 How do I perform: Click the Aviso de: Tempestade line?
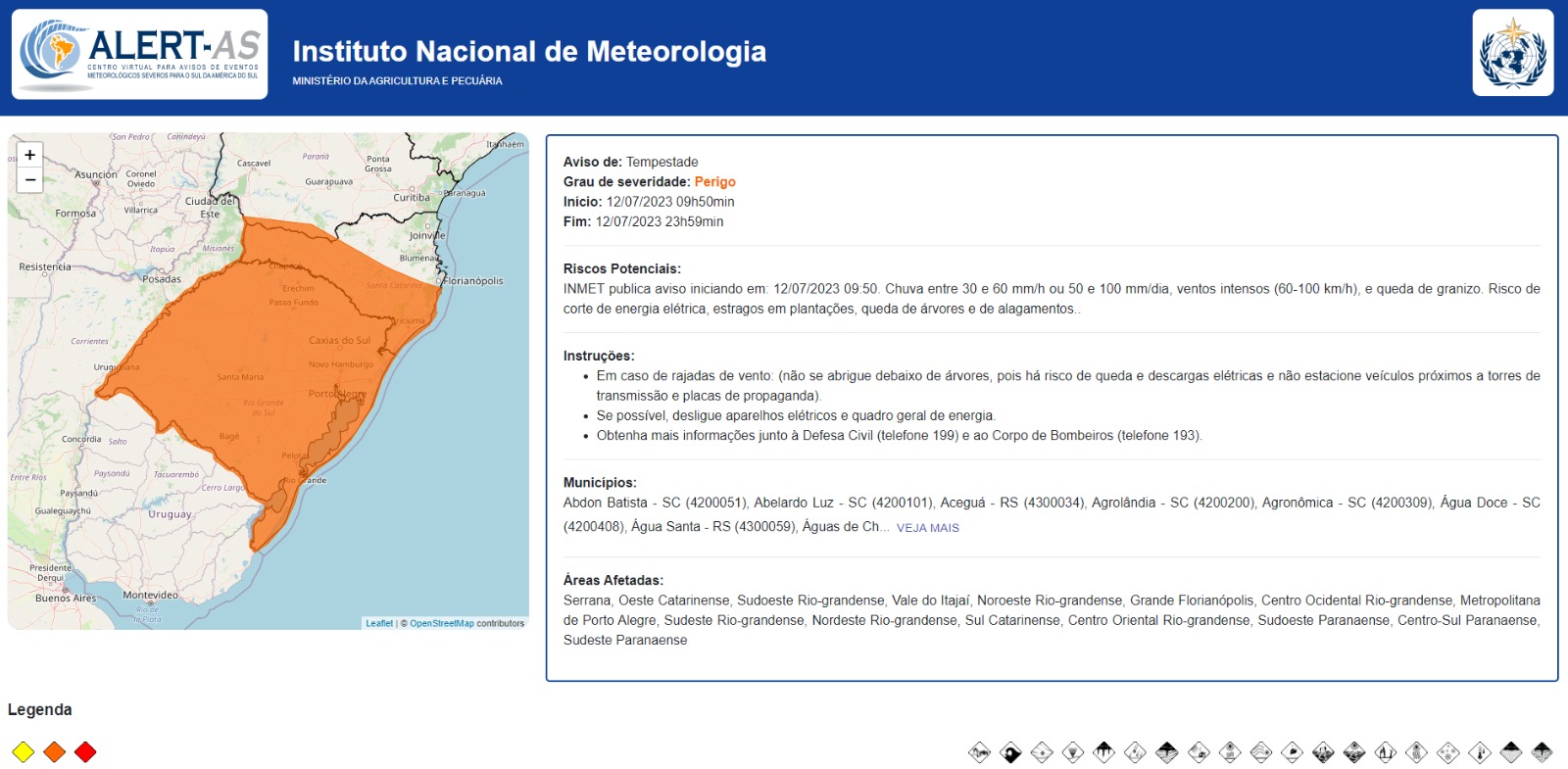631,163
